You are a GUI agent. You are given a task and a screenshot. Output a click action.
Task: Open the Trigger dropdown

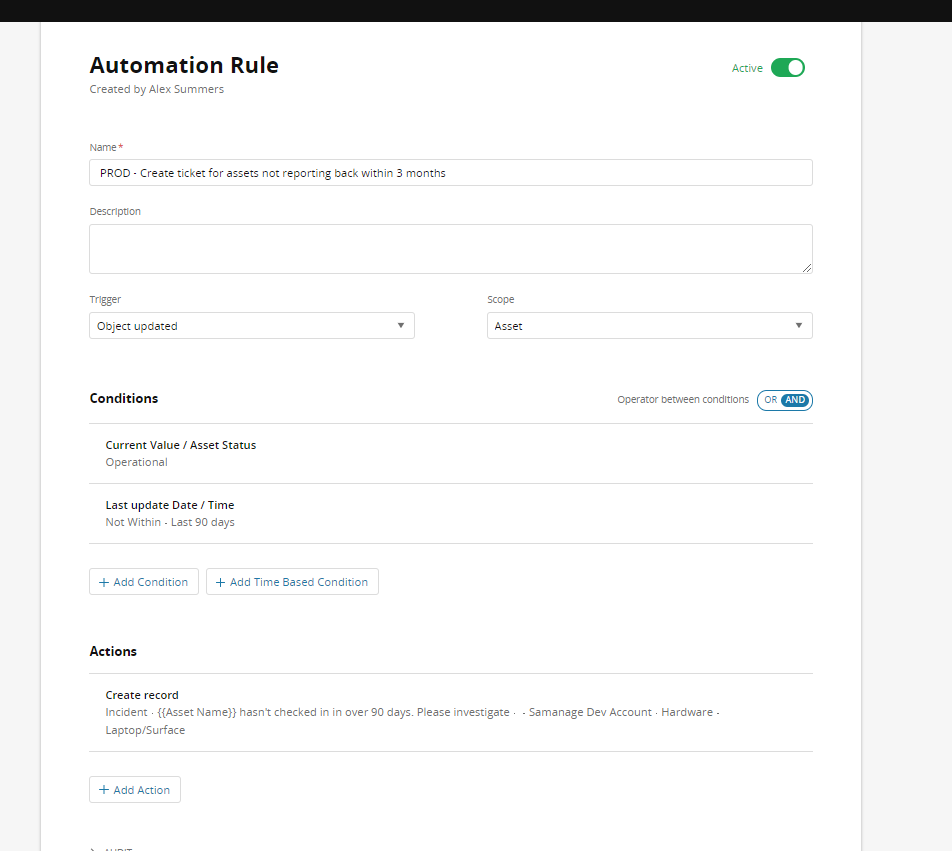pos(251,326)
